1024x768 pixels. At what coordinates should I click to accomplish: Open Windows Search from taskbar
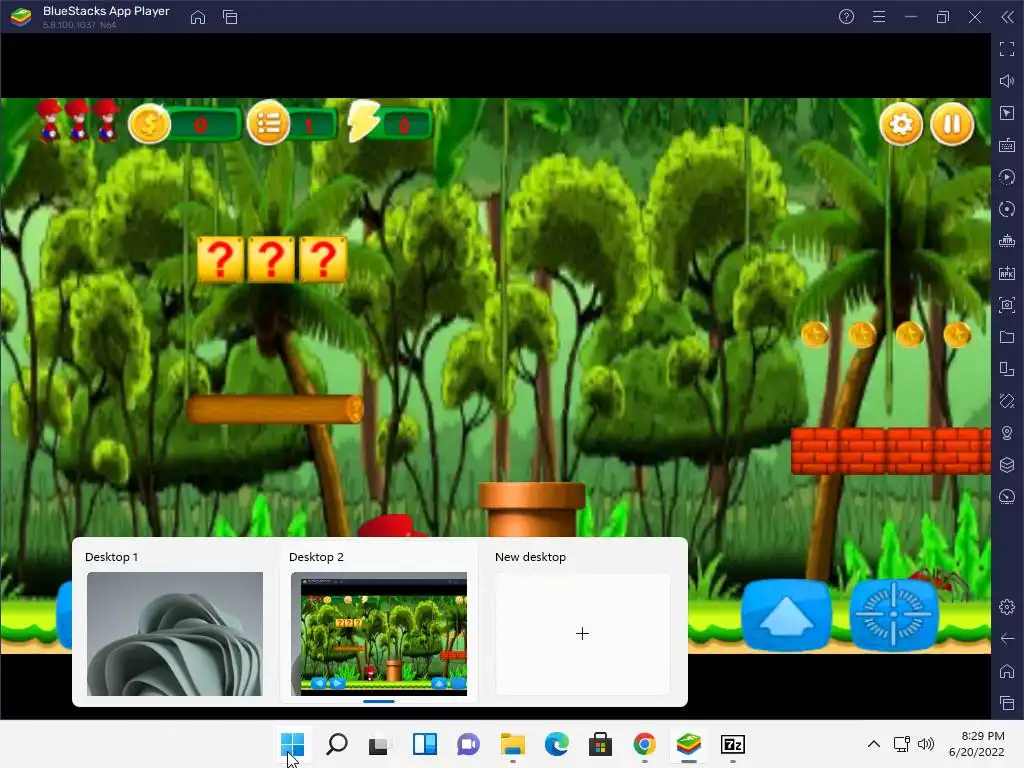tap(336, 744)
